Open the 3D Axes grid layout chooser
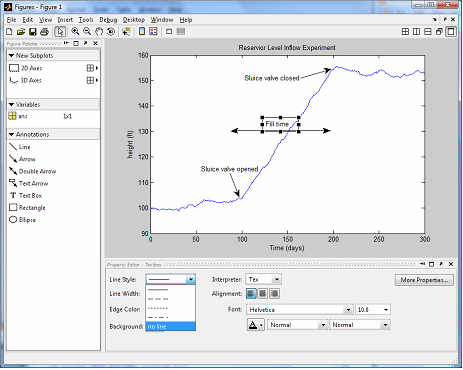The image size is (463, 370). pyautogui.click(x=92, y=80)
